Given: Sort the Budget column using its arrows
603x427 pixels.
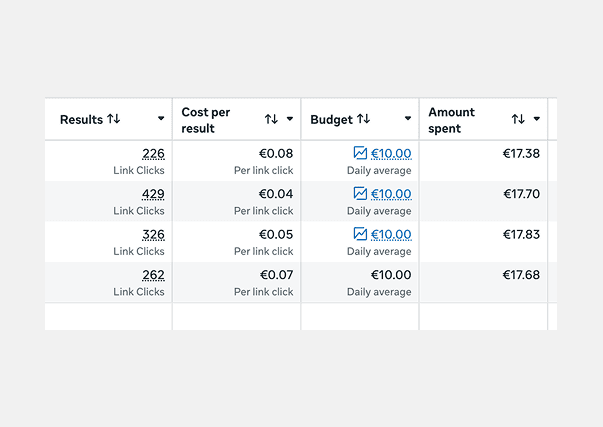Looking at the screenshot, I should tap(363, 118).
